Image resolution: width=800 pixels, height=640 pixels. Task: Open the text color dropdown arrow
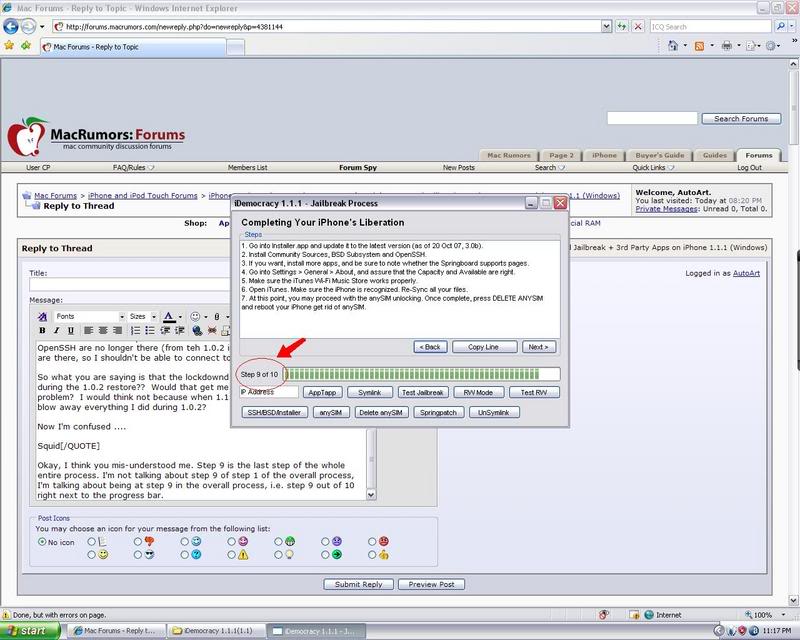pyautogui.click(x=180, y=317)
